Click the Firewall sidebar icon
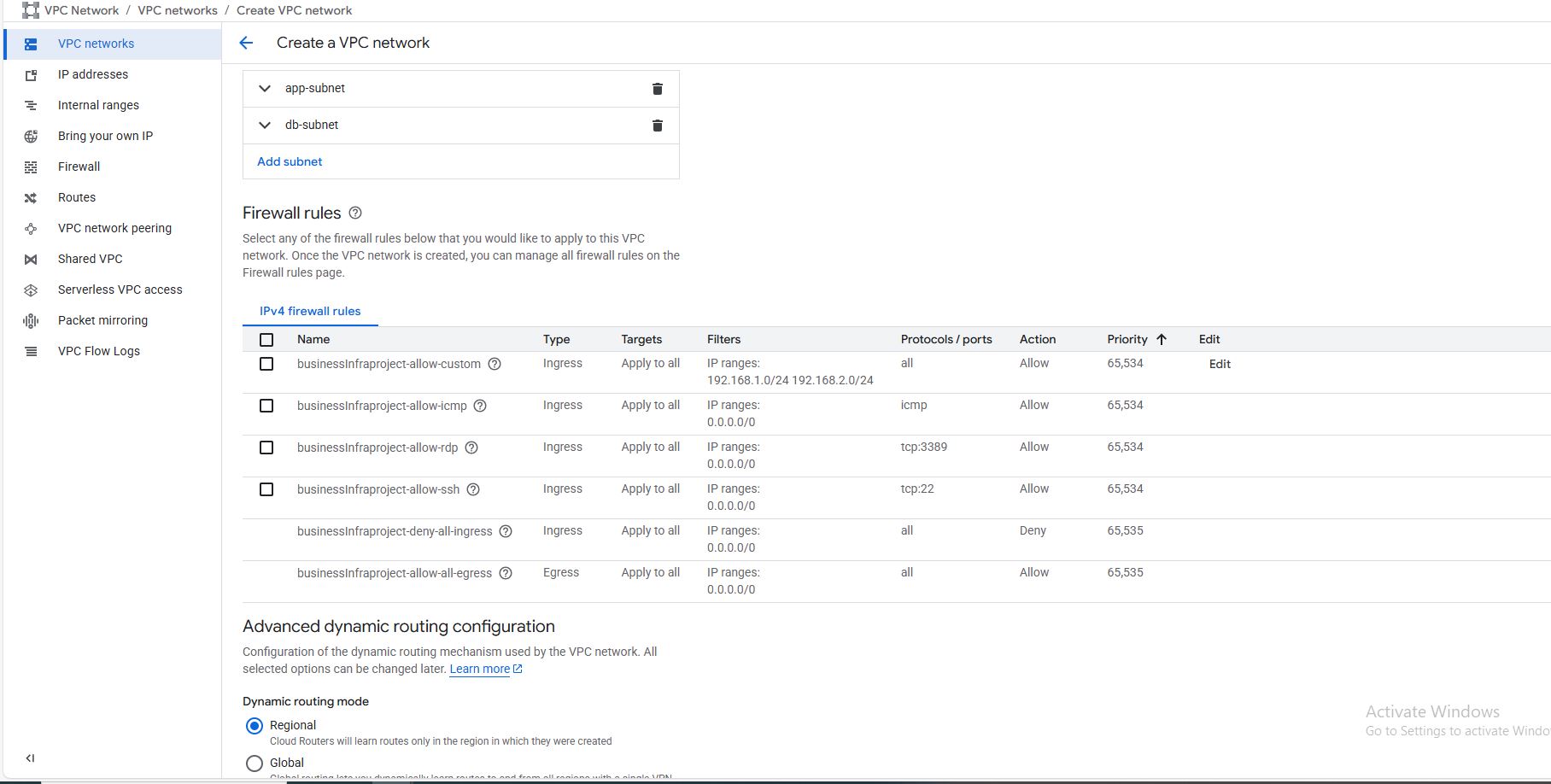The height and width of the screenshot is (784, 1551). click(31, 167)
